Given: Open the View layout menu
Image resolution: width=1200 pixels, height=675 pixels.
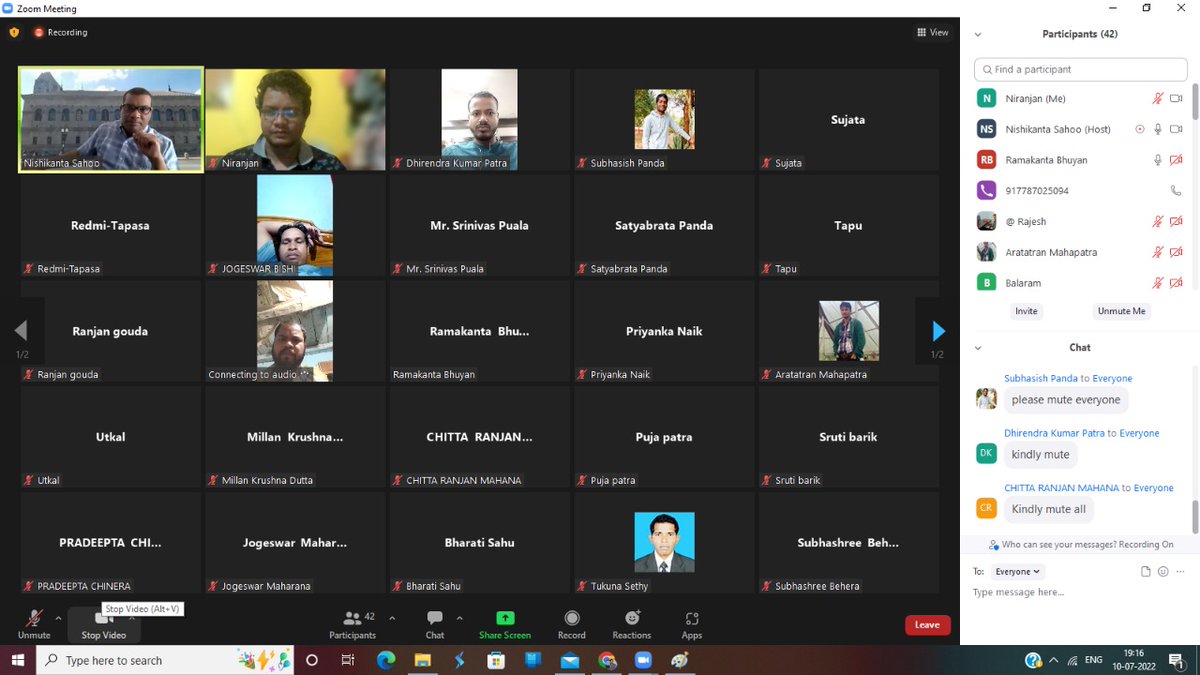Looking at the screenshot, I should point(933,32).
